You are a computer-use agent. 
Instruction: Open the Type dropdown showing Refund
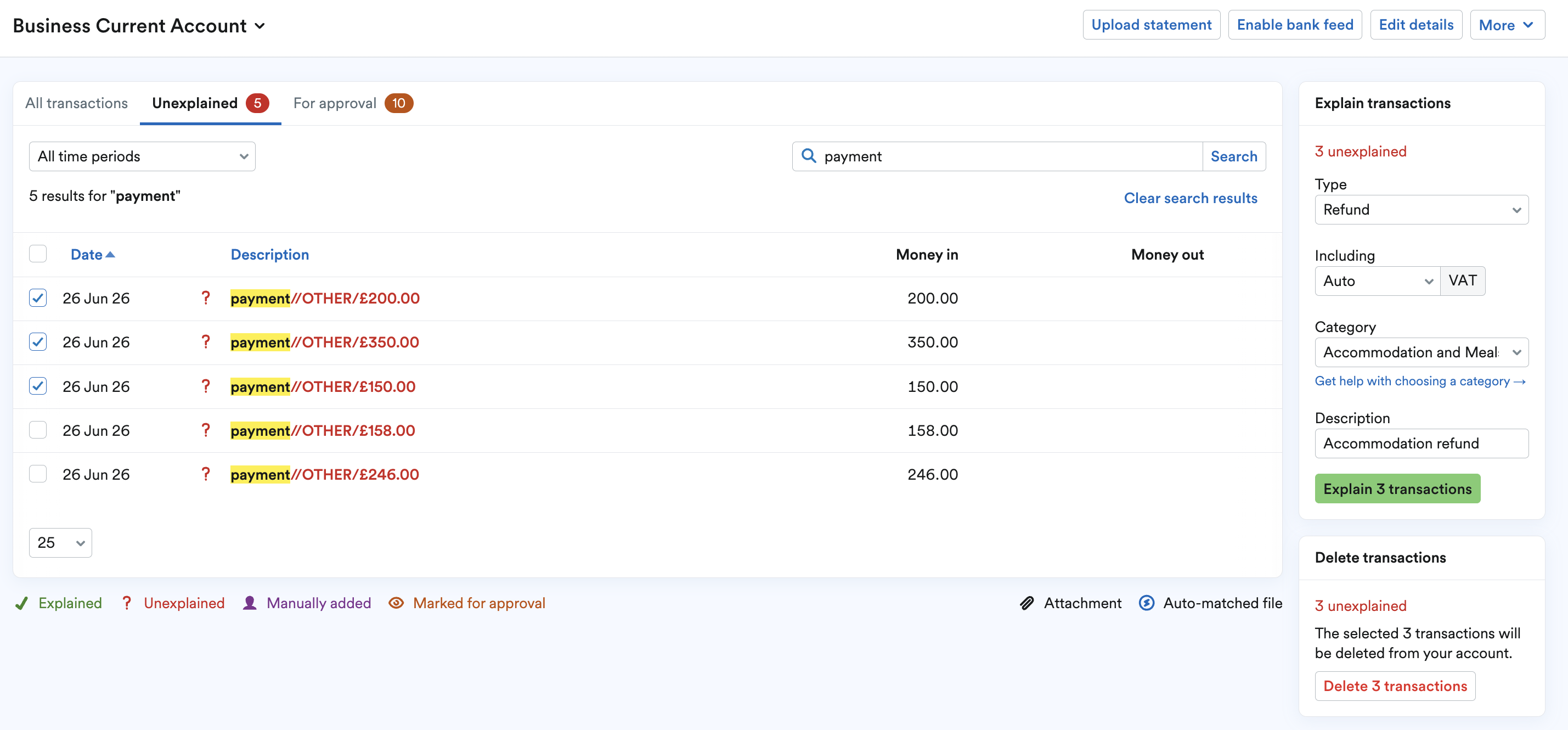1421,210
